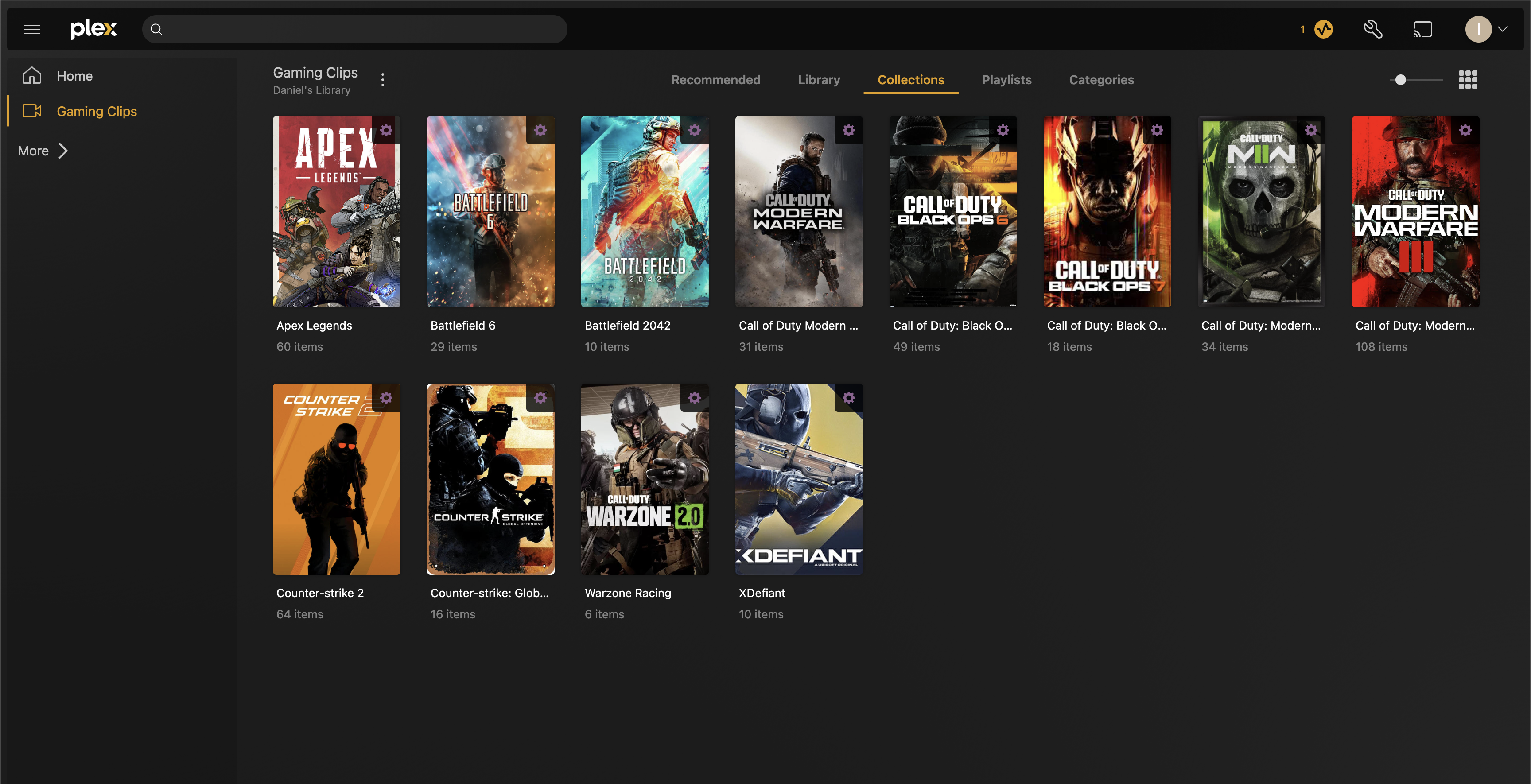Click "108 items" count text
The image size is (1531, 784).
coord(1381,346)
